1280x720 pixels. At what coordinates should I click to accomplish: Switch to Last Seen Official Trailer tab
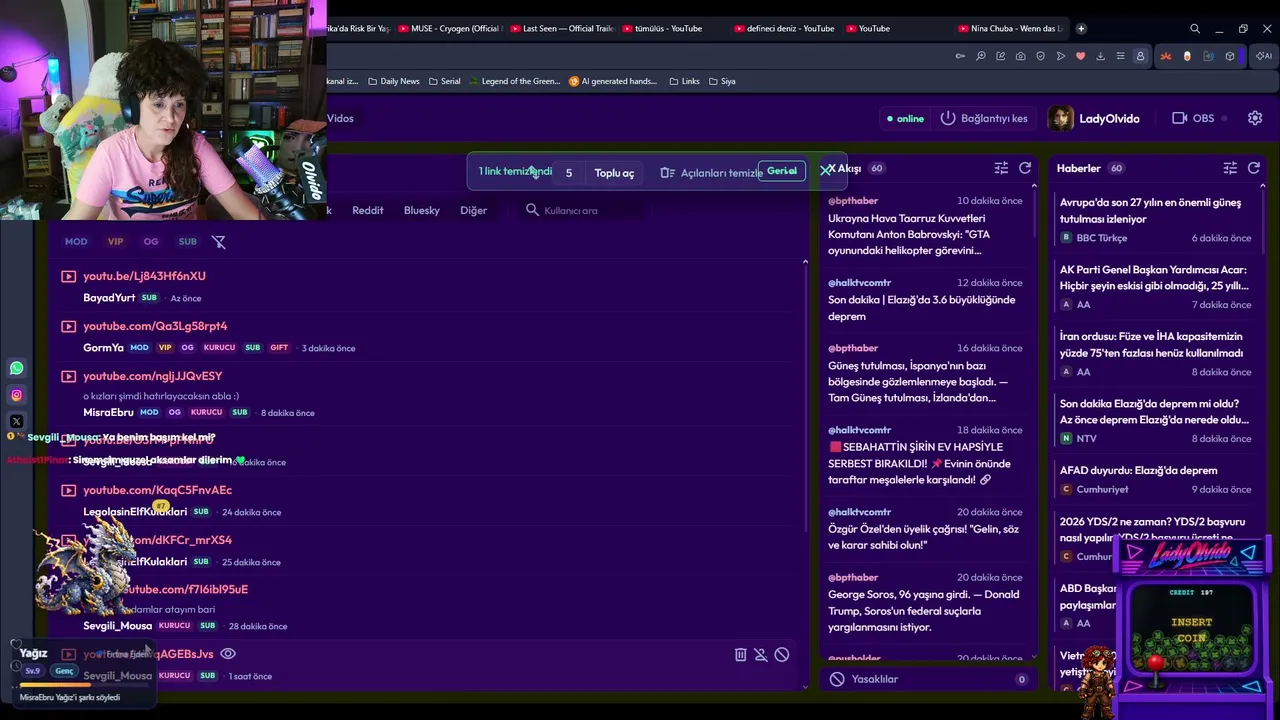click(563, 28)
